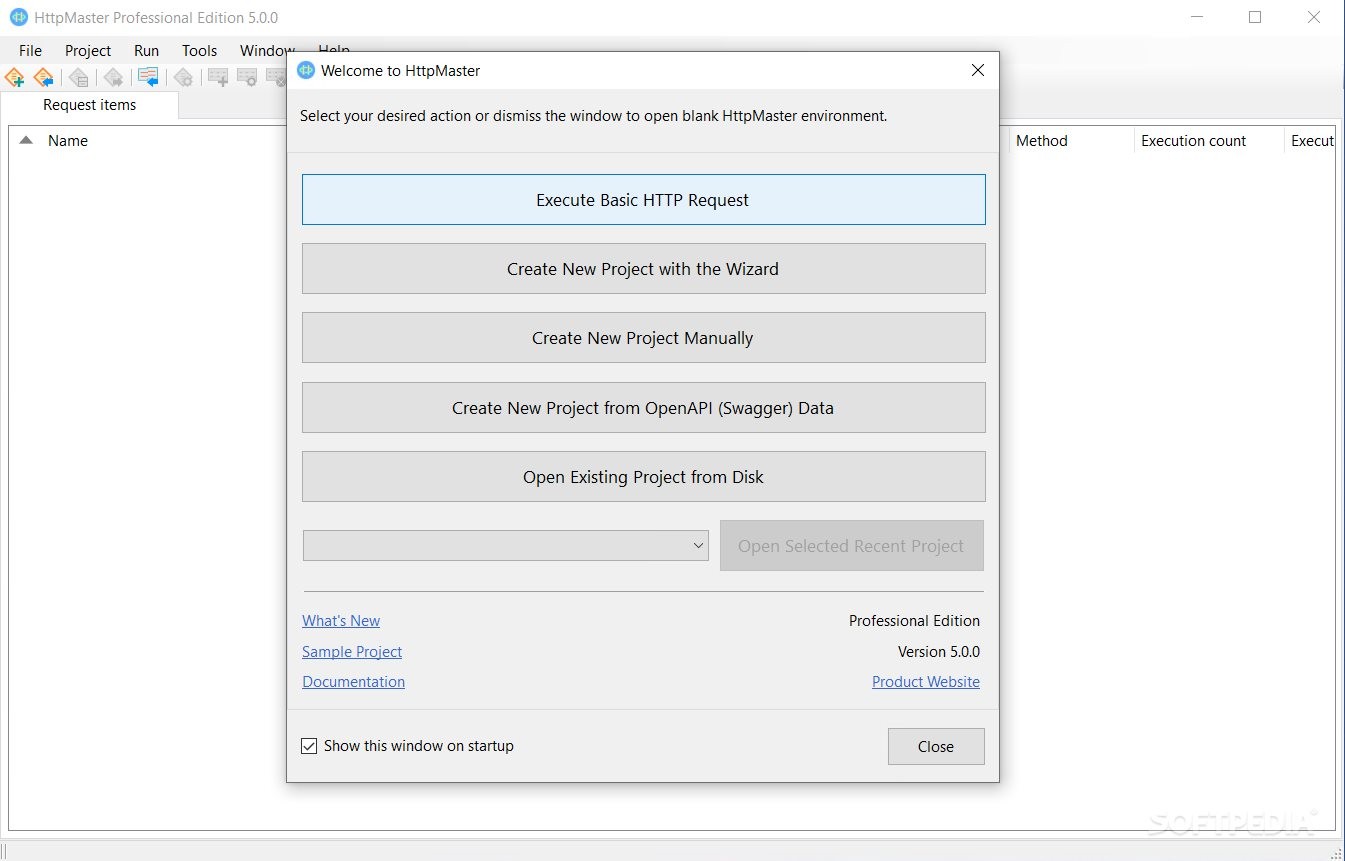Viewport: 1345px width, 861px height.
Task: Click the new project icon with green plus
Action: (14, 77)
